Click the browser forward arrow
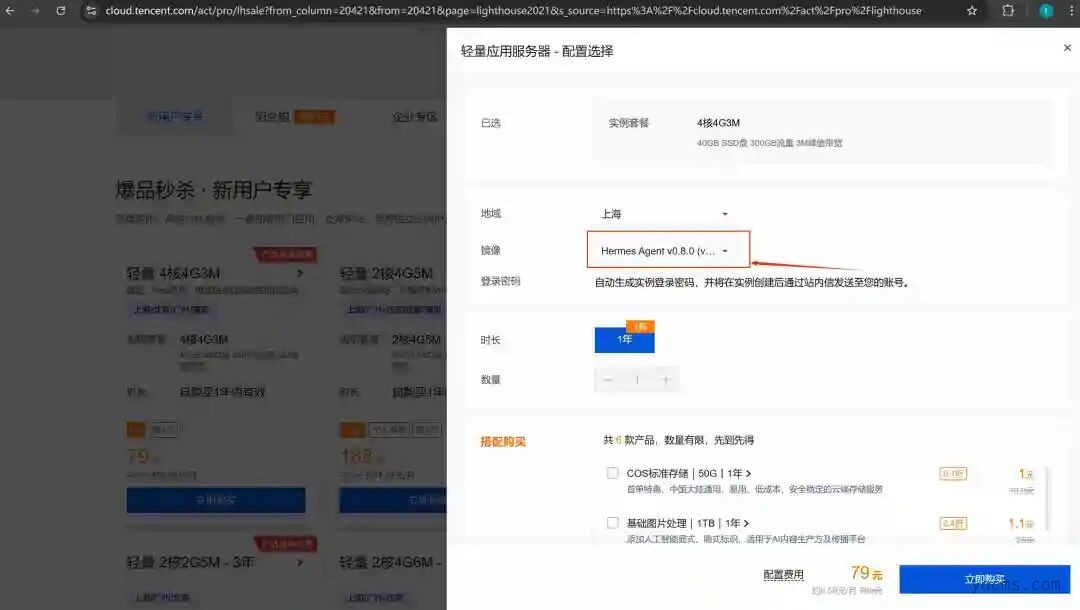Screen dimensions: 1080x610 click(x=35, y=11)
